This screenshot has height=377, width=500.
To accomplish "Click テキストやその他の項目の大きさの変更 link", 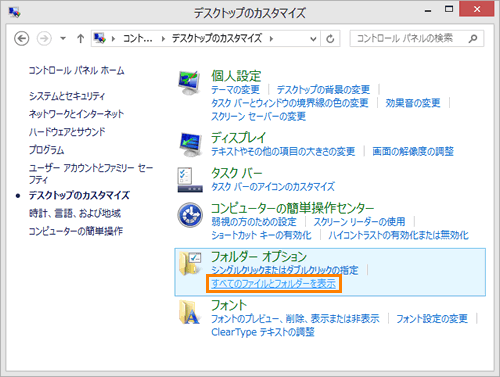I will tap(283, 152).
